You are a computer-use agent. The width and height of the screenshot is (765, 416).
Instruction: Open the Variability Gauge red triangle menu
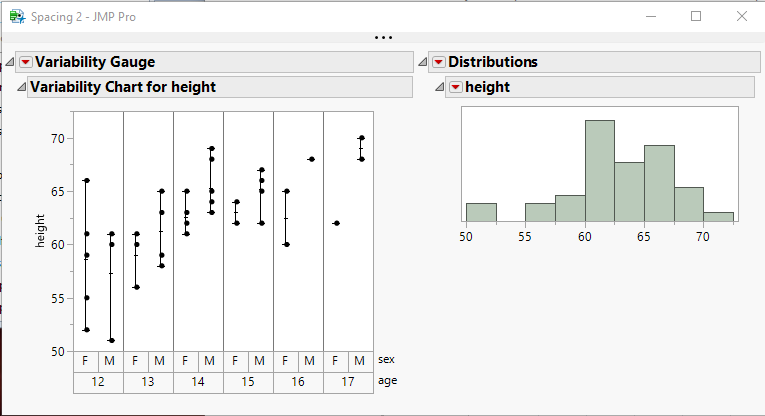click(26, 62)
